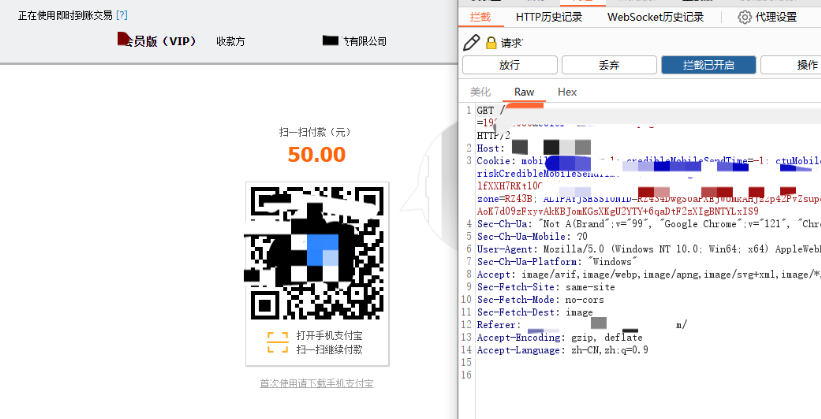Click the gear icon beside 代理设置
821x419 pixels.
[745, 17]
